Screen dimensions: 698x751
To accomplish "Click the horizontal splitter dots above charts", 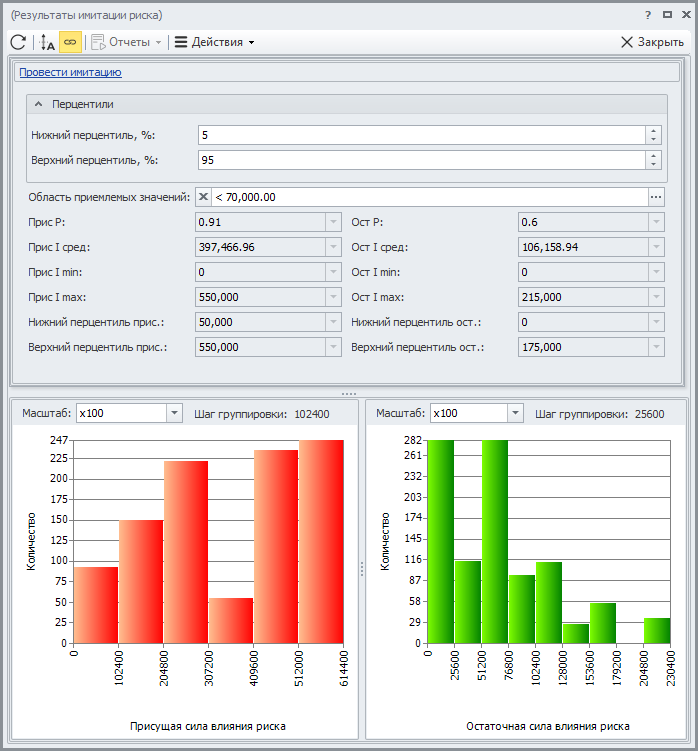I will click(x=348, y=393).
